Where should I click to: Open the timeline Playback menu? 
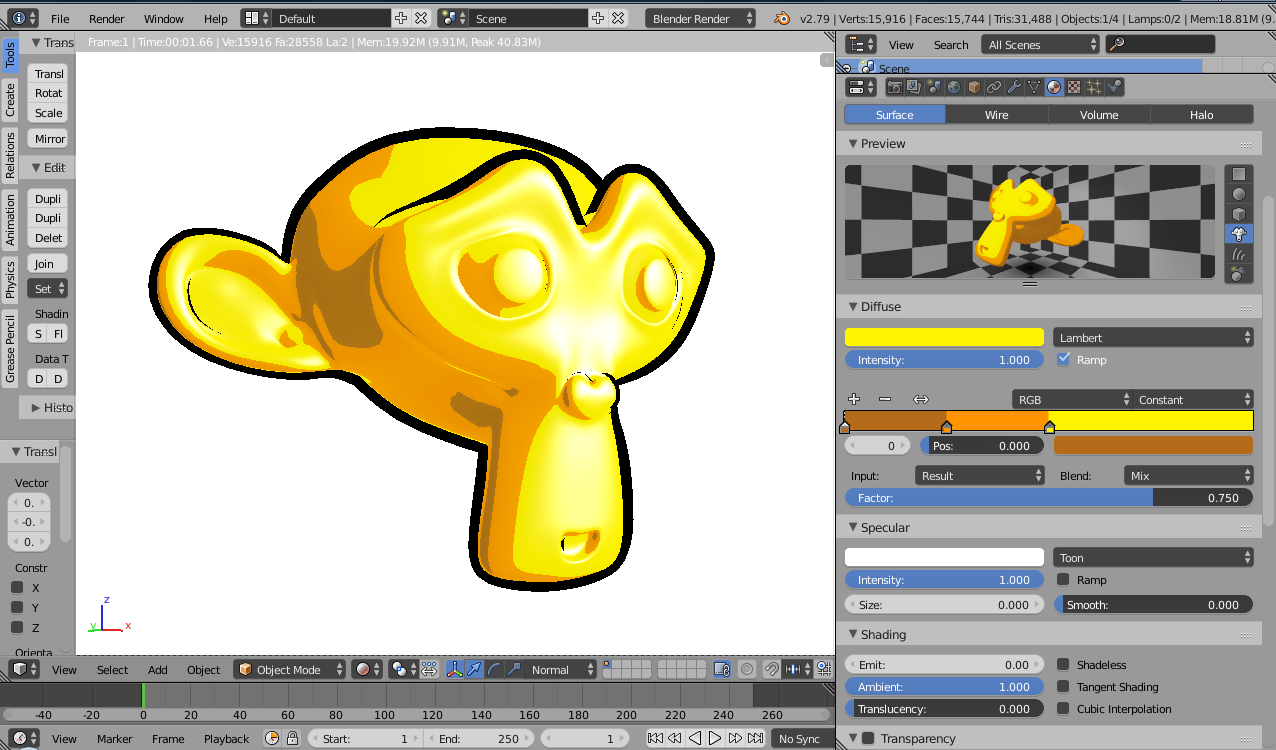227,738
